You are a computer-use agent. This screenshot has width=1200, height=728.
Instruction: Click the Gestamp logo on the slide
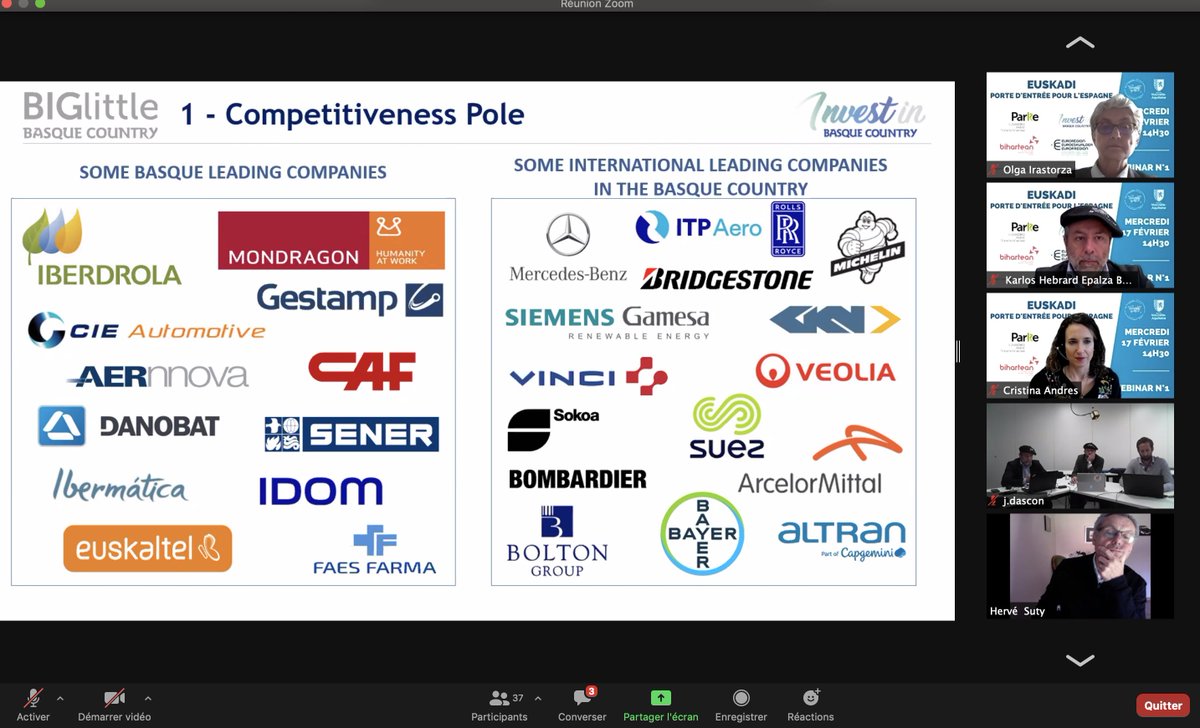tap(350, 298)
